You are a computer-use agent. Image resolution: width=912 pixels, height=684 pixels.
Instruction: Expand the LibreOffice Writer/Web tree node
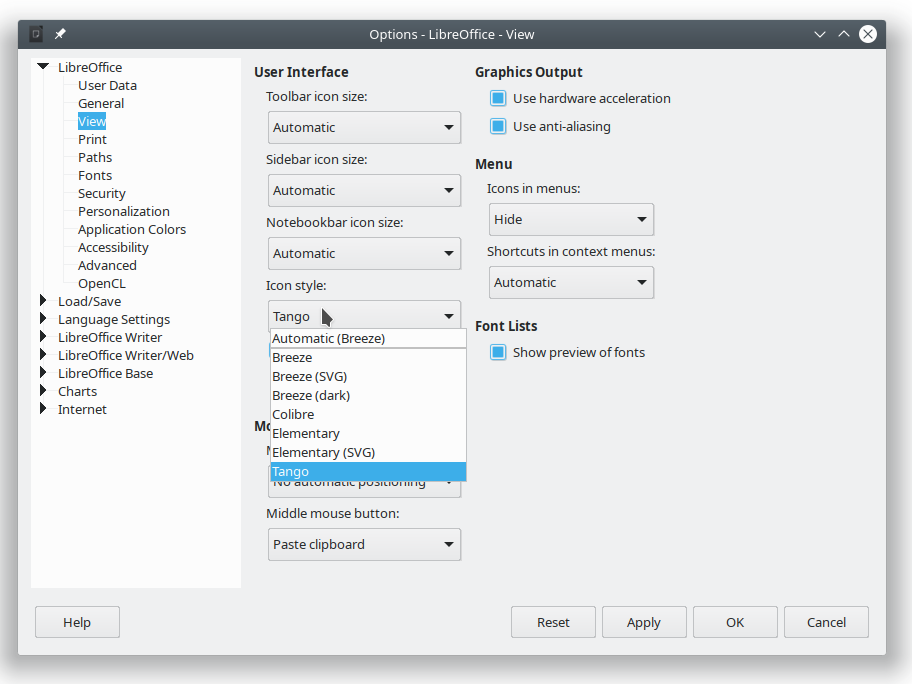pyautogui.click(x=43, y=355)
